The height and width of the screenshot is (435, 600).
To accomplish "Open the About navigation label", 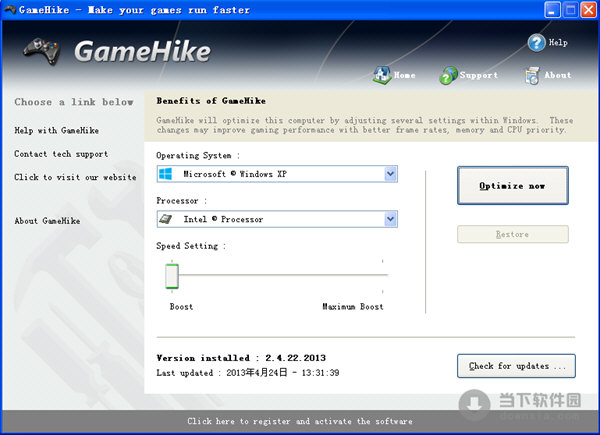I will pyautogui.click(x=558, y=75).
